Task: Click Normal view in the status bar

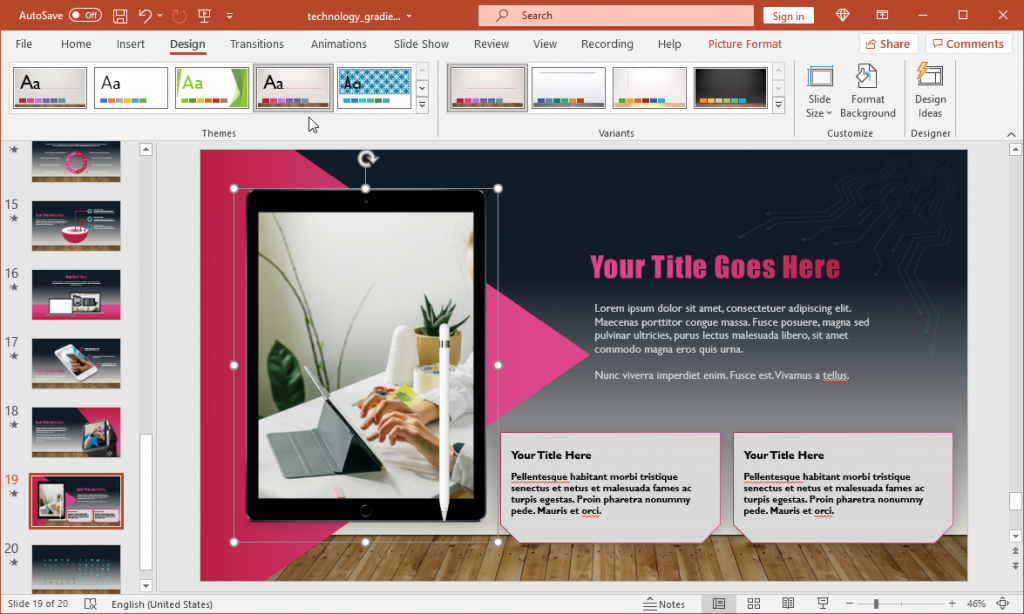Action: pos(718,602)
